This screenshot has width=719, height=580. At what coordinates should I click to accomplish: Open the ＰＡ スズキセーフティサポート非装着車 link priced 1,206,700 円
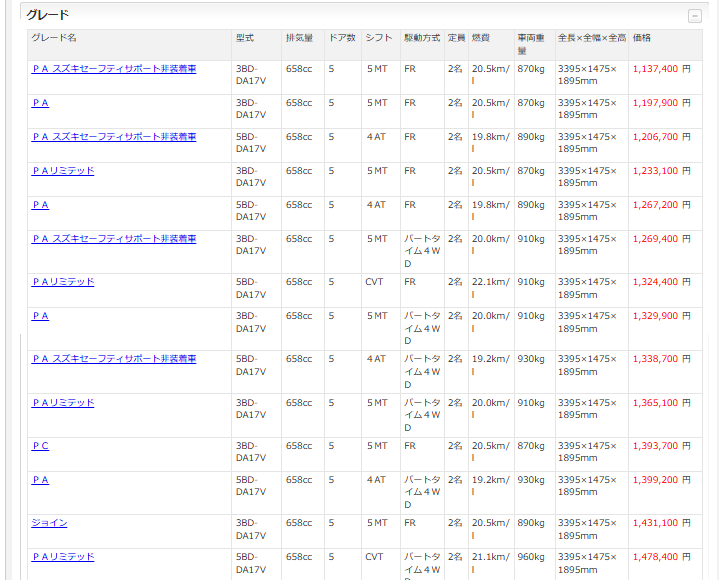coord(114,137)
